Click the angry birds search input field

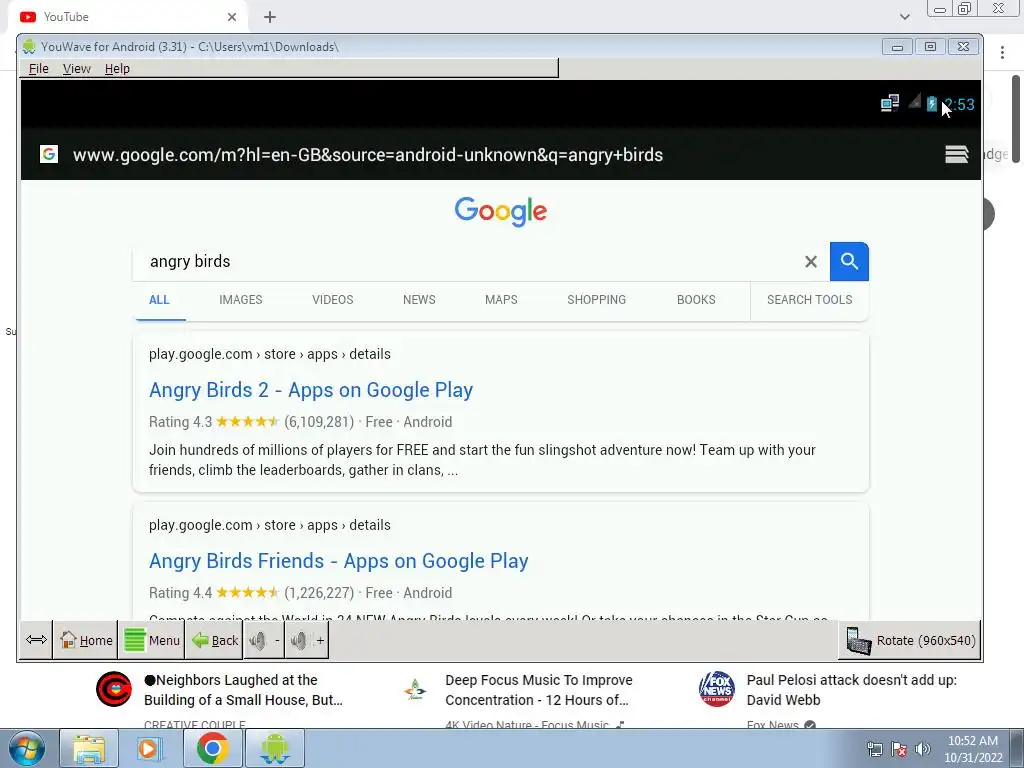tap(467, 261)
